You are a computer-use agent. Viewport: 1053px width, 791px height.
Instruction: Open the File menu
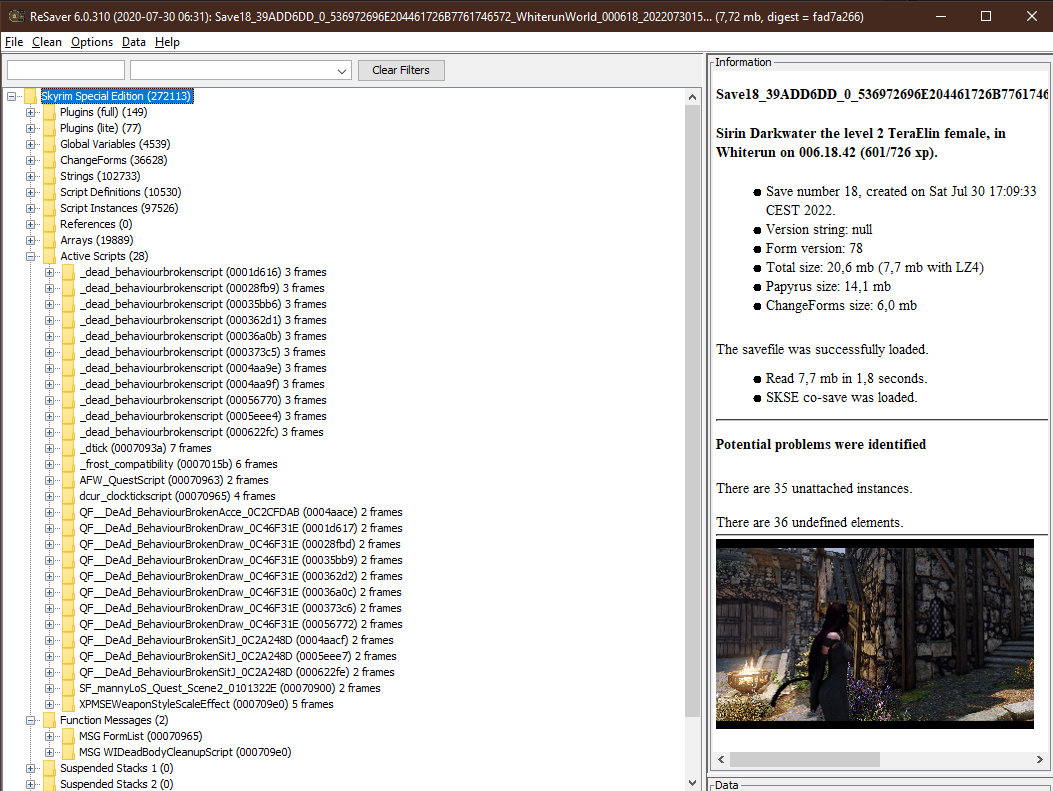click(x=13, y=42)
